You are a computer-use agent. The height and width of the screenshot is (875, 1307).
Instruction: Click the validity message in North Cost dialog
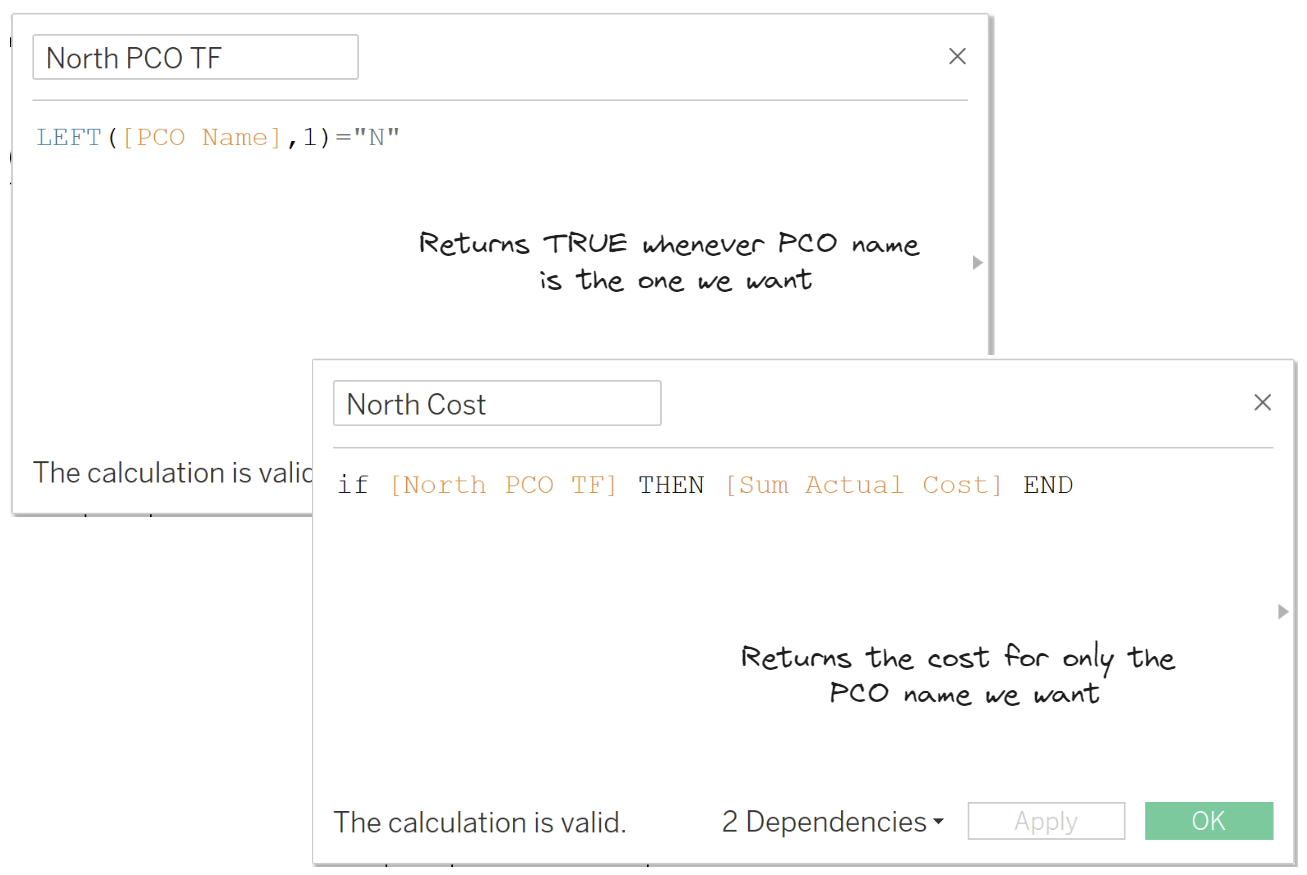click(480, 823)
